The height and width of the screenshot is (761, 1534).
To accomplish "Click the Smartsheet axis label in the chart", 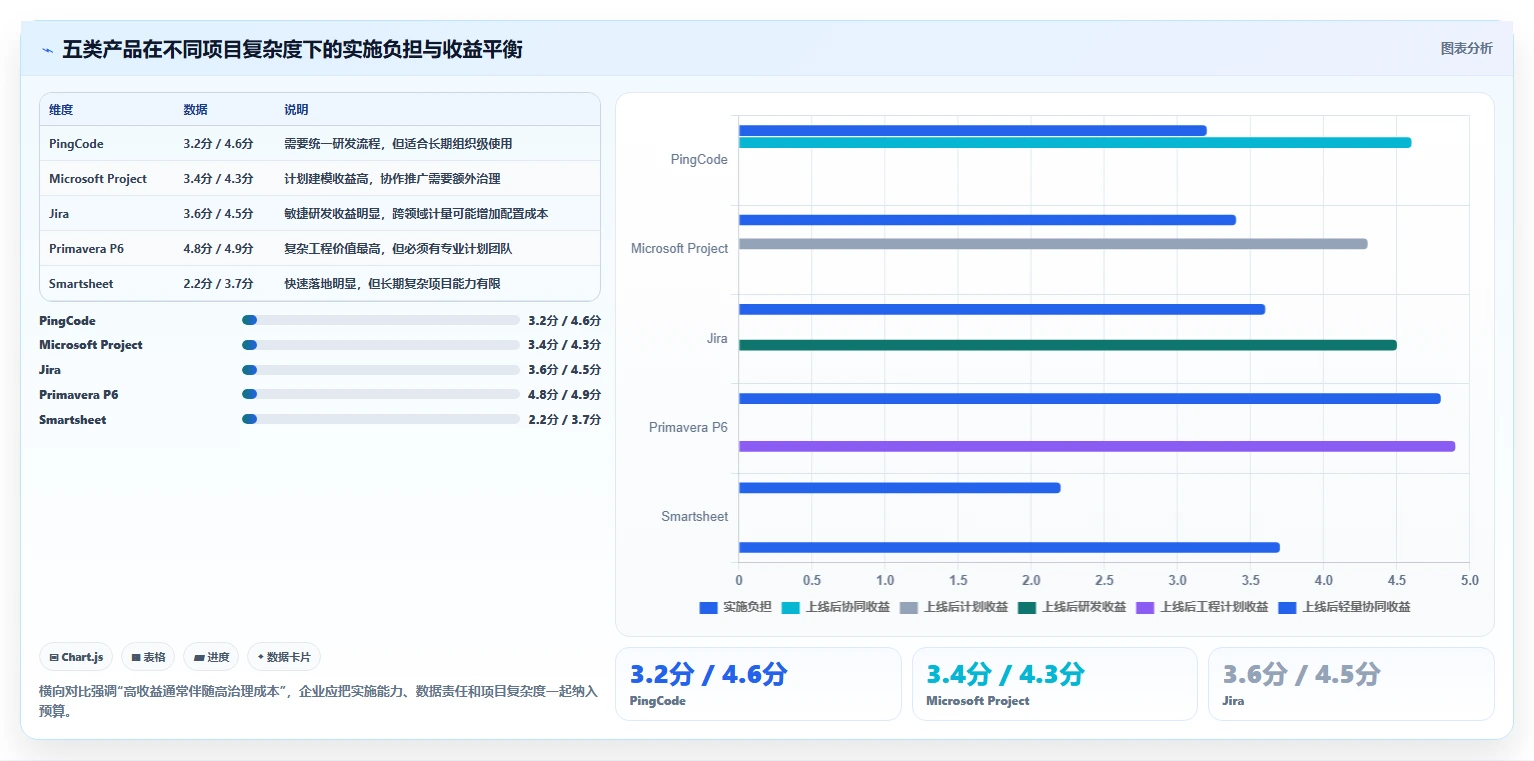I will coord(695,517).
